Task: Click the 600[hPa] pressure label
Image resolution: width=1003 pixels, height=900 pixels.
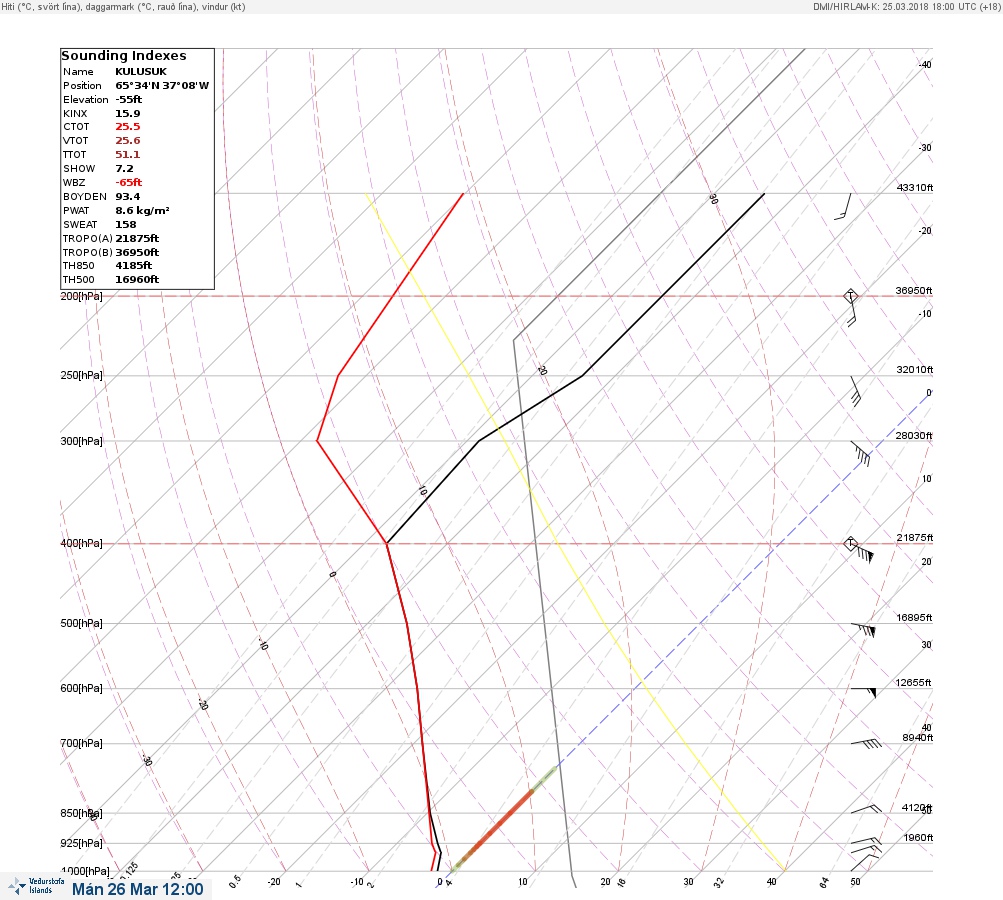Action: pos(81,688)
